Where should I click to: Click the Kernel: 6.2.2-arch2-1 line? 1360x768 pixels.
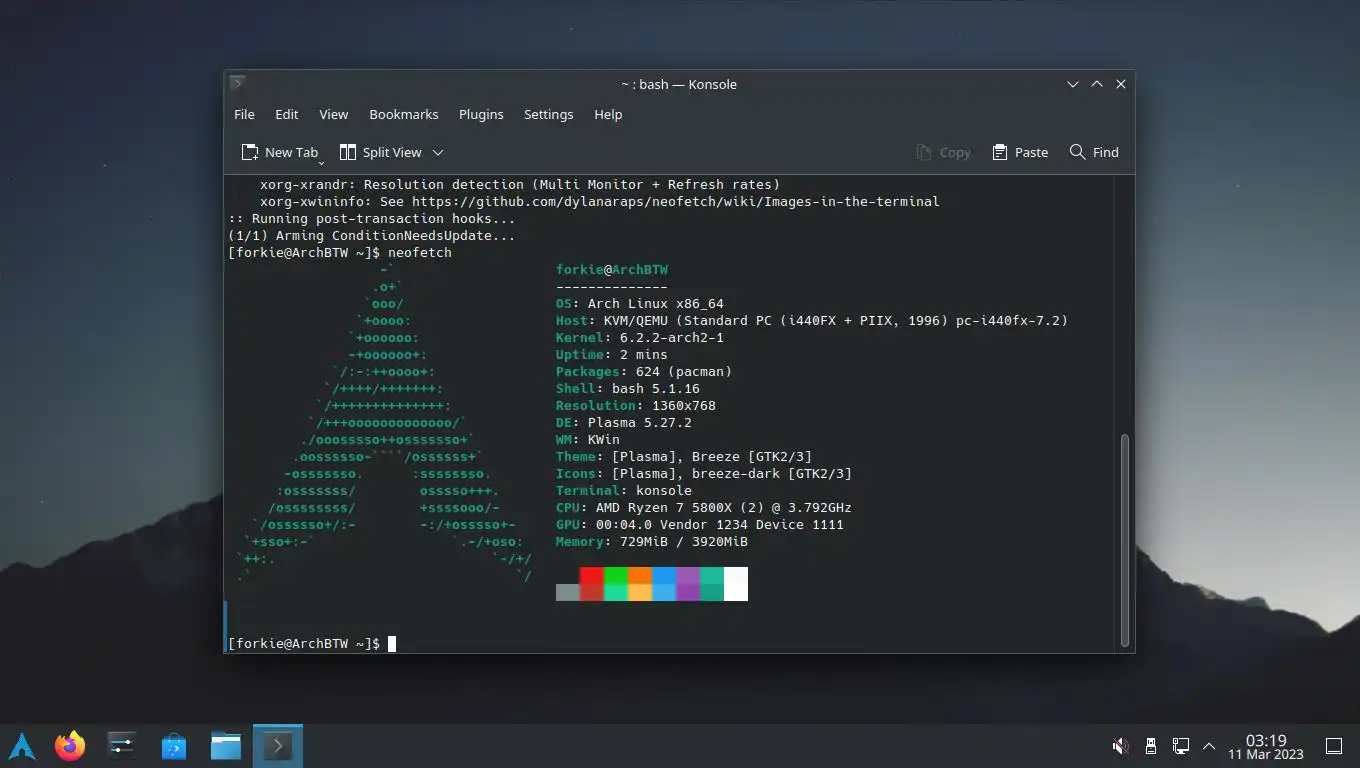pyautogui.click(x=640, y=337)
